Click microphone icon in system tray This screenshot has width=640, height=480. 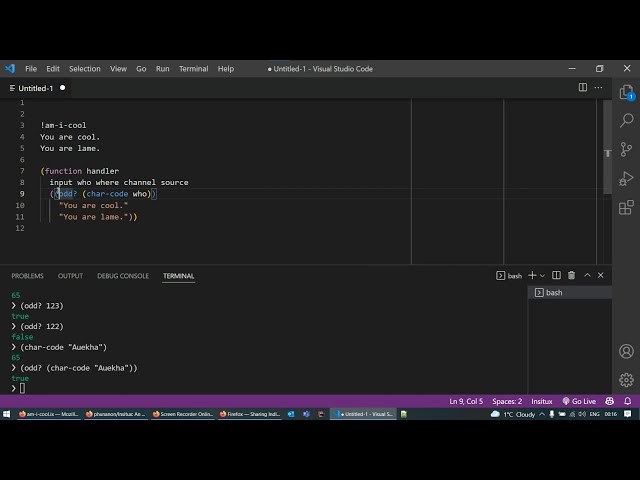click(552, 414)
